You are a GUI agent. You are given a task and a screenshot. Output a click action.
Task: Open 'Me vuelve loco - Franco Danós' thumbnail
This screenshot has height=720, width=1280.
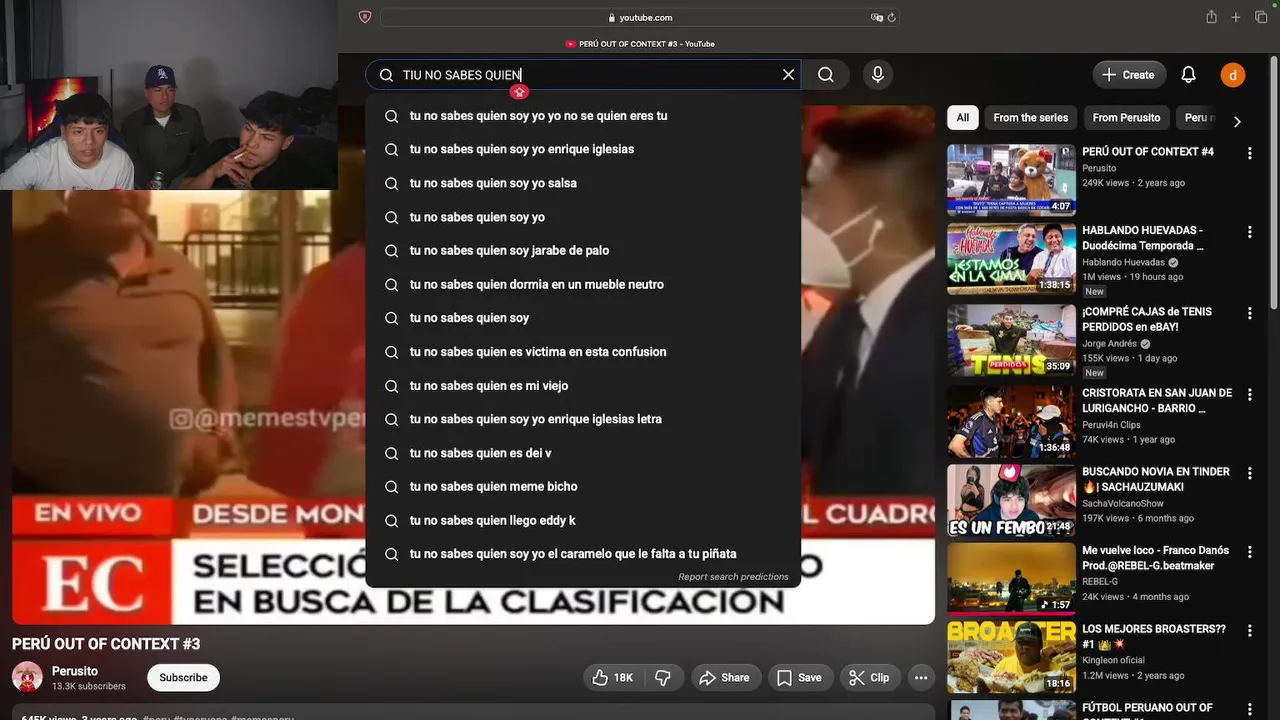(1011, 579)
